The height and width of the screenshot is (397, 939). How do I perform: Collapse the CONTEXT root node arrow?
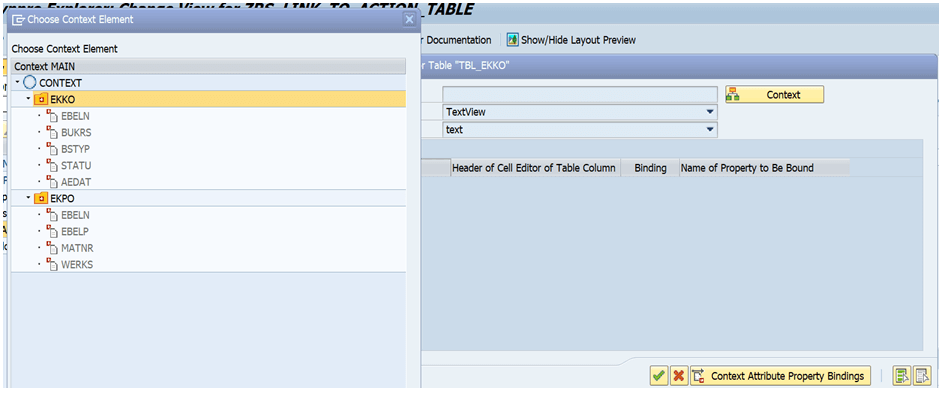[x=17, y=82]
